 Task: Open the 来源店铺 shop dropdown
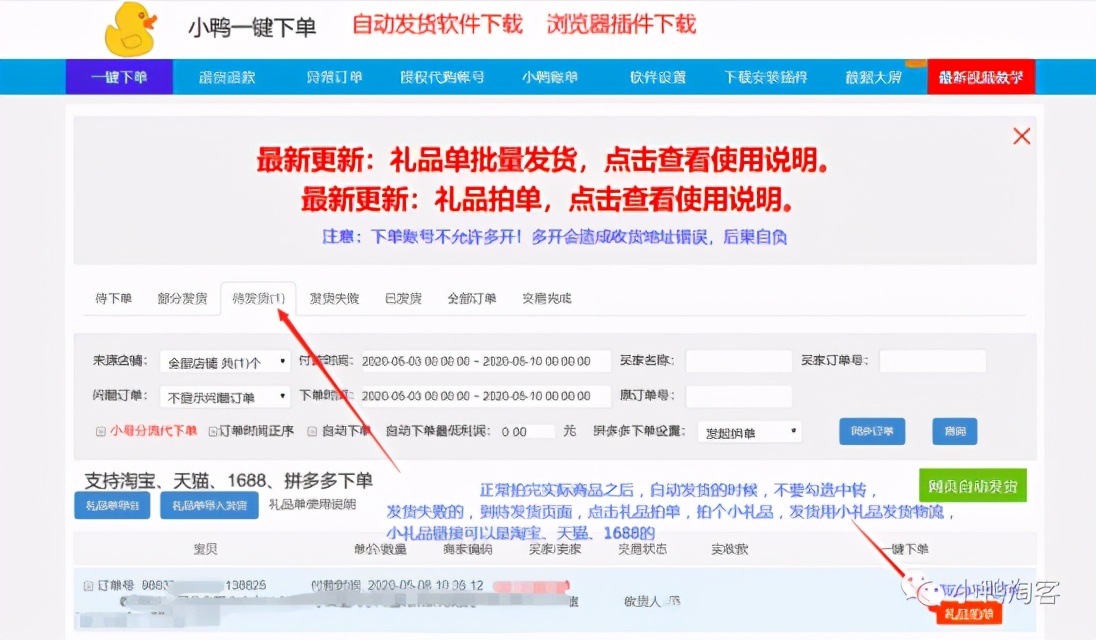pyautogui.click(x=225, y=361)
